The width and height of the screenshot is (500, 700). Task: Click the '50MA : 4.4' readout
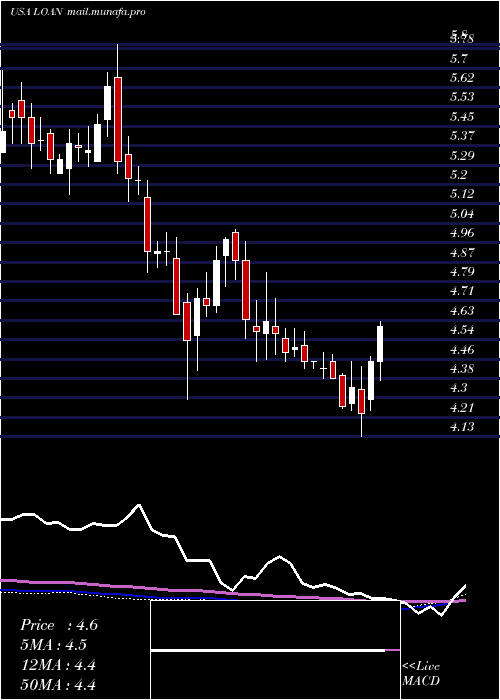(x=58, y=684)
